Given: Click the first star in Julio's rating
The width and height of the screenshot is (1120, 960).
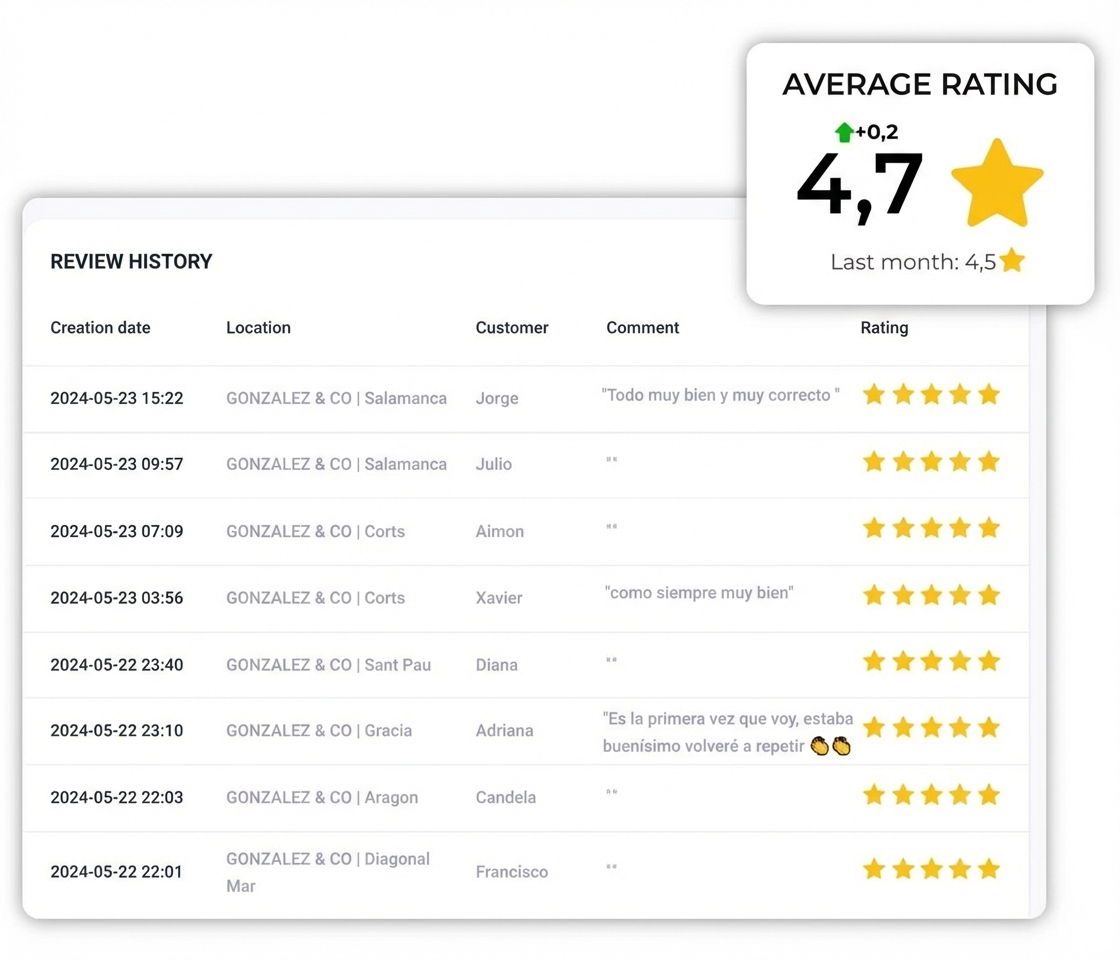Looking at the screenshot, I should 874,462.
